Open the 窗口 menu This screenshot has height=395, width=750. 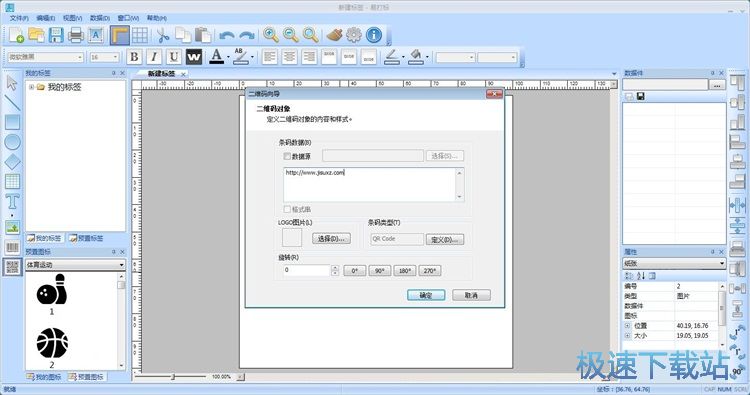pos(128,18)
